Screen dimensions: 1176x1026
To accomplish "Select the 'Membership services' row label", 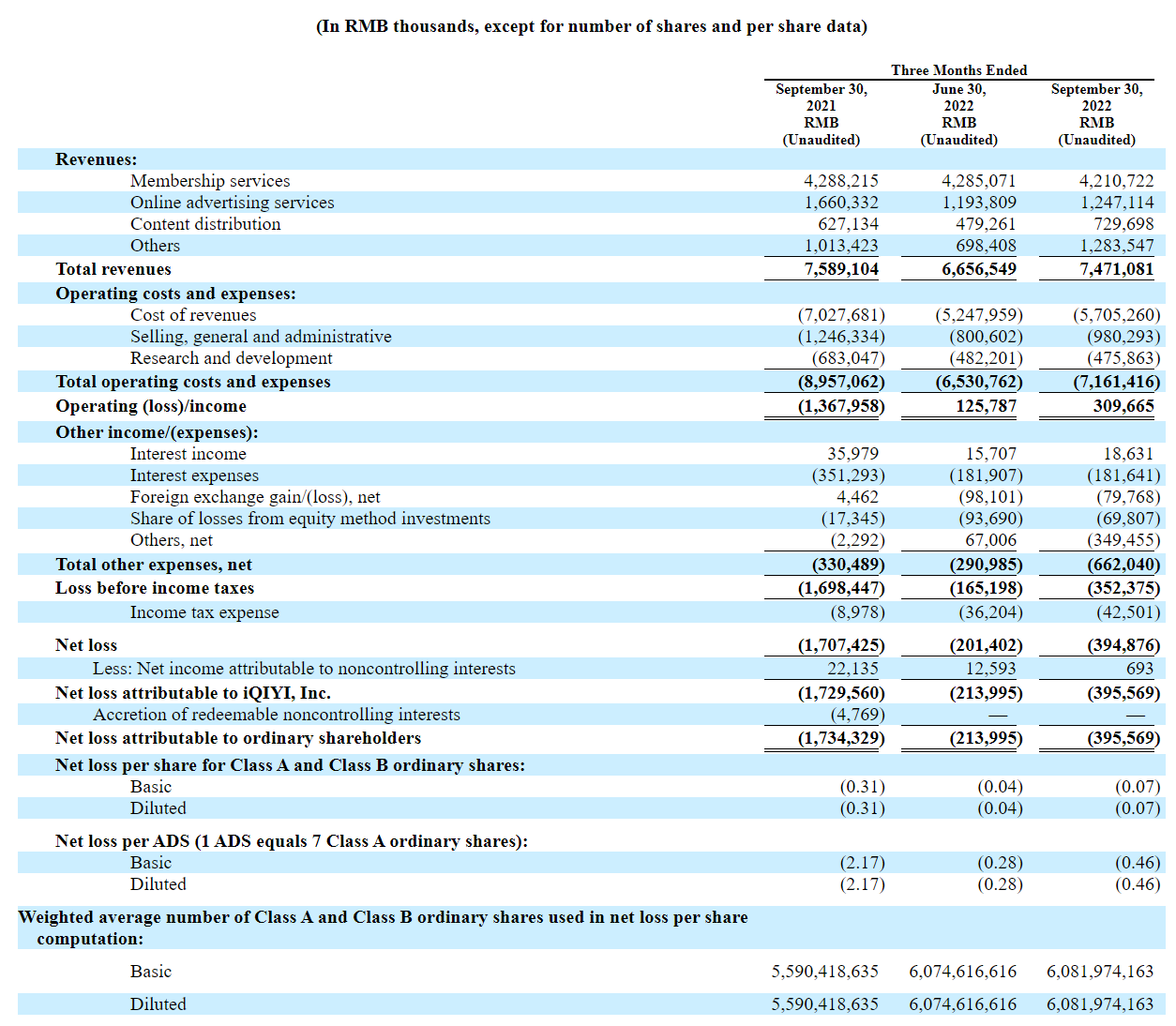I will click(210, 181).
